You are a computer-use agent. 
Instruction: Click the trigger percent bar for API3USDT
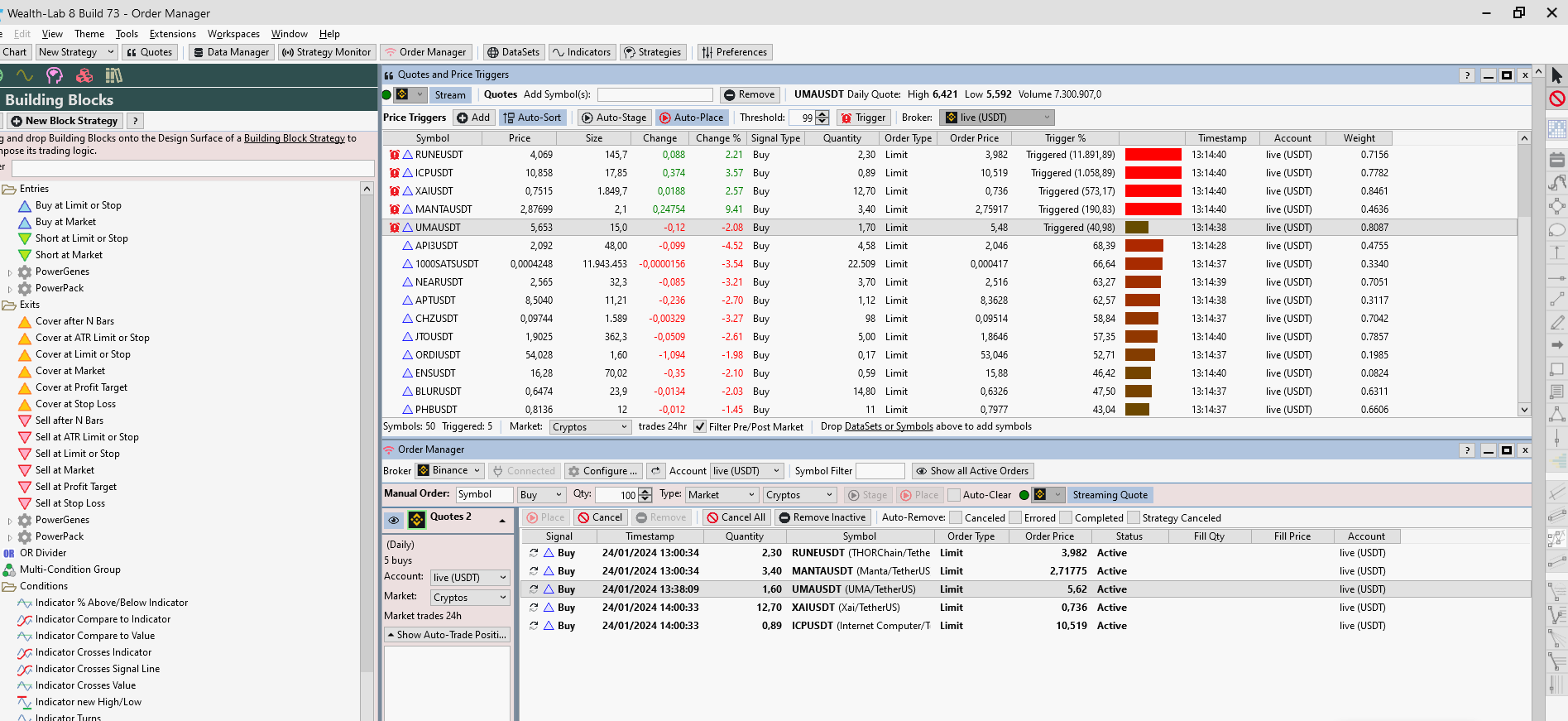[x=1144, y=246]
